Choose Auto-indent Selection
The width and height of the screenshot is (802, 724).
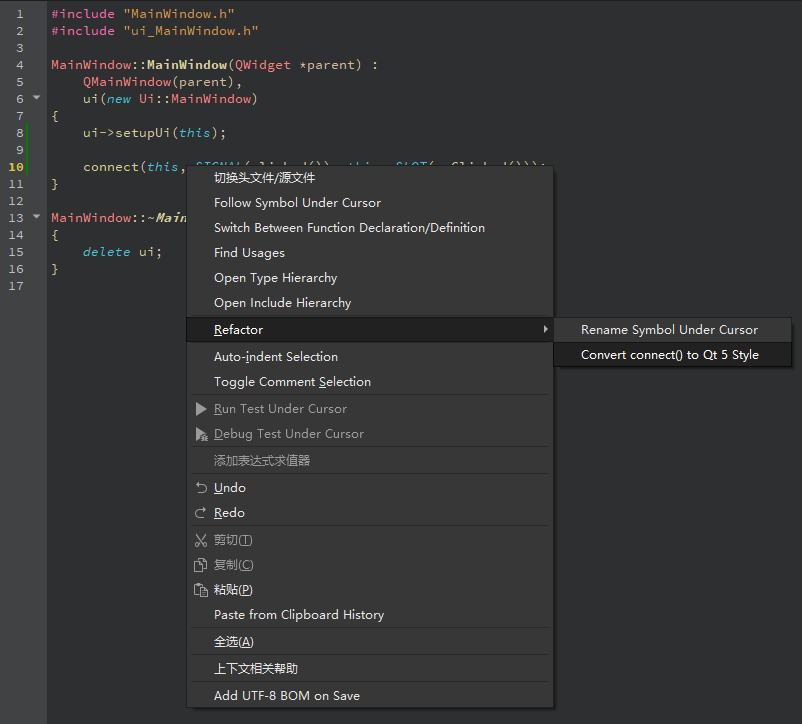[370, 357]
